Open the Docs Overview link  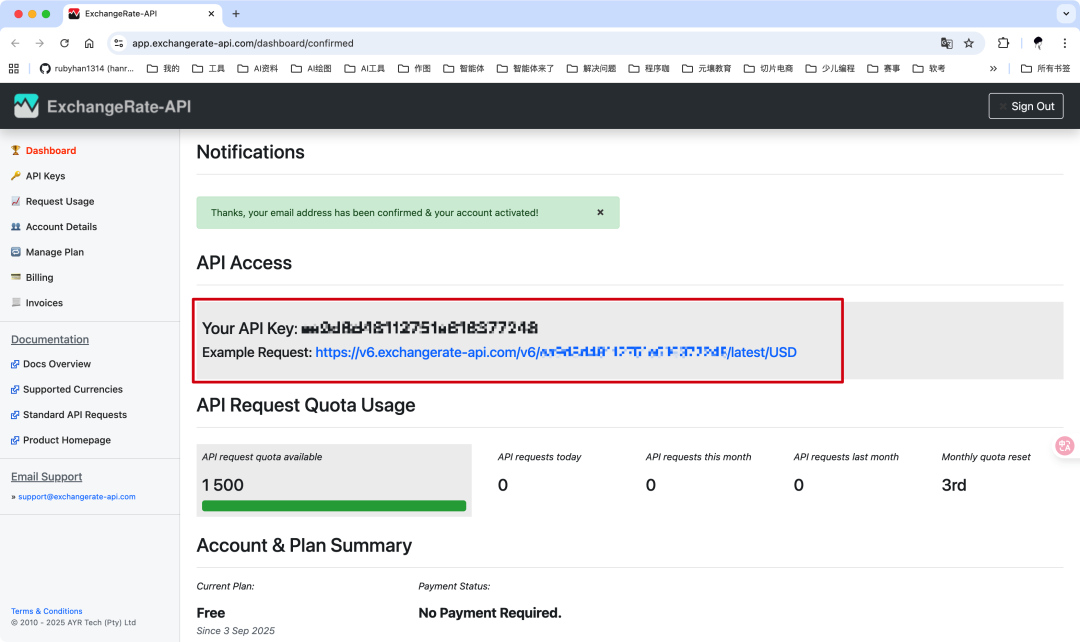point(56,364)
